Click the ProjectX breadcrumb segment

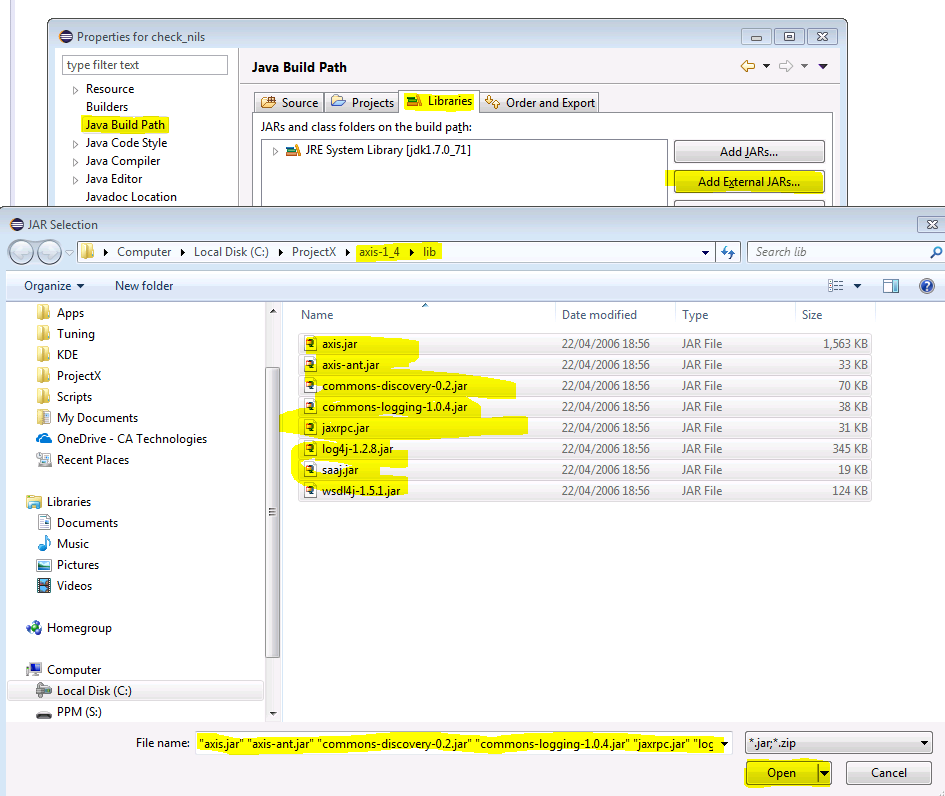click(x=314, y=252)
